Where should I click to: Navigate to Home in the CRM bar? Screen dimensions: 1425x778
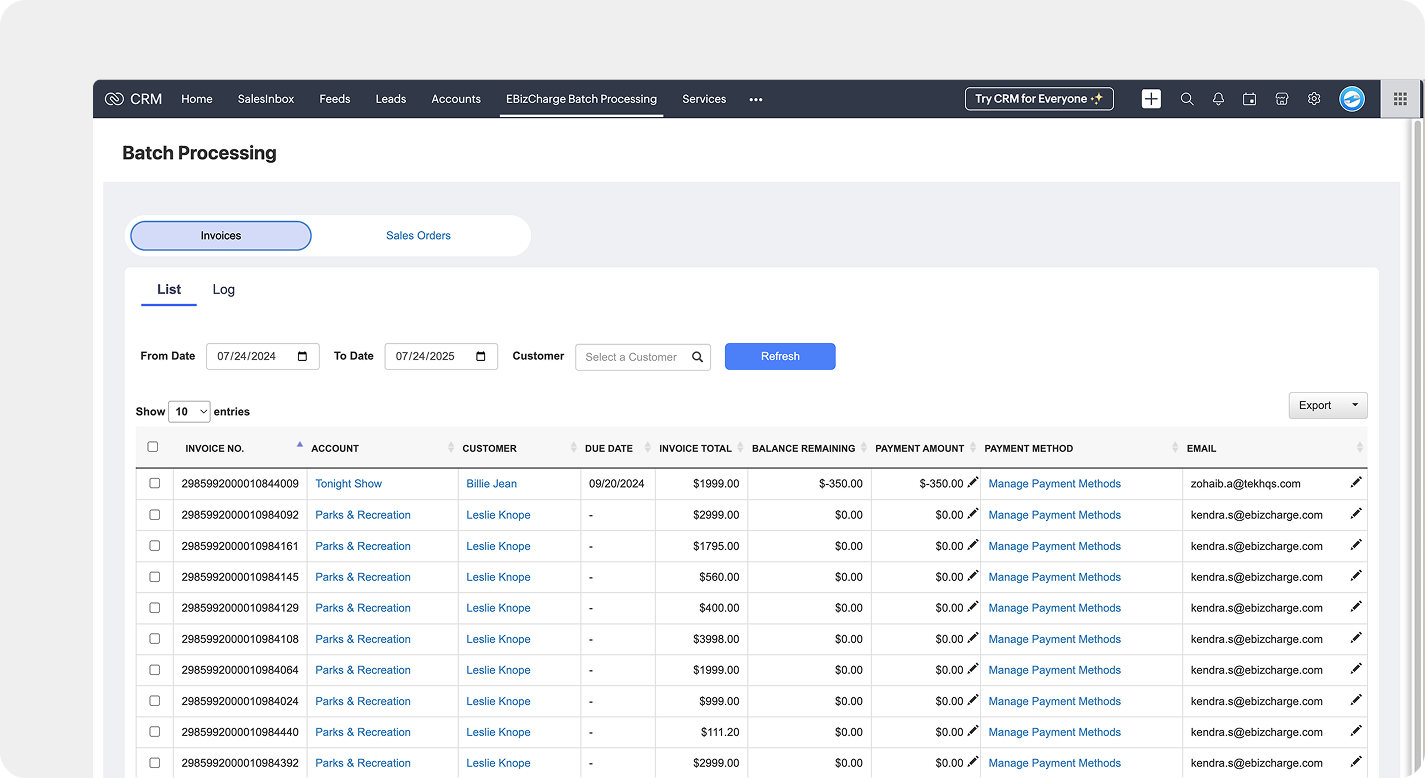pos(197,99)
